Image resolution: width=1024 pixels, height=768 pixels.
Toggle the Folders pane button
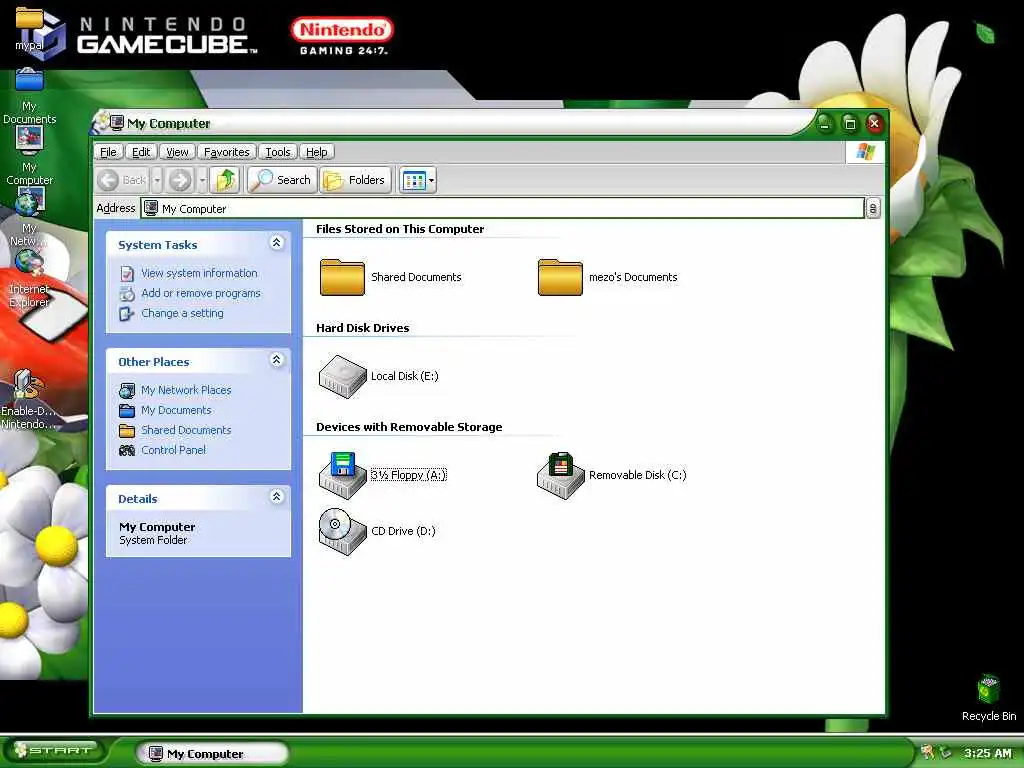click(x=356, y=180)
